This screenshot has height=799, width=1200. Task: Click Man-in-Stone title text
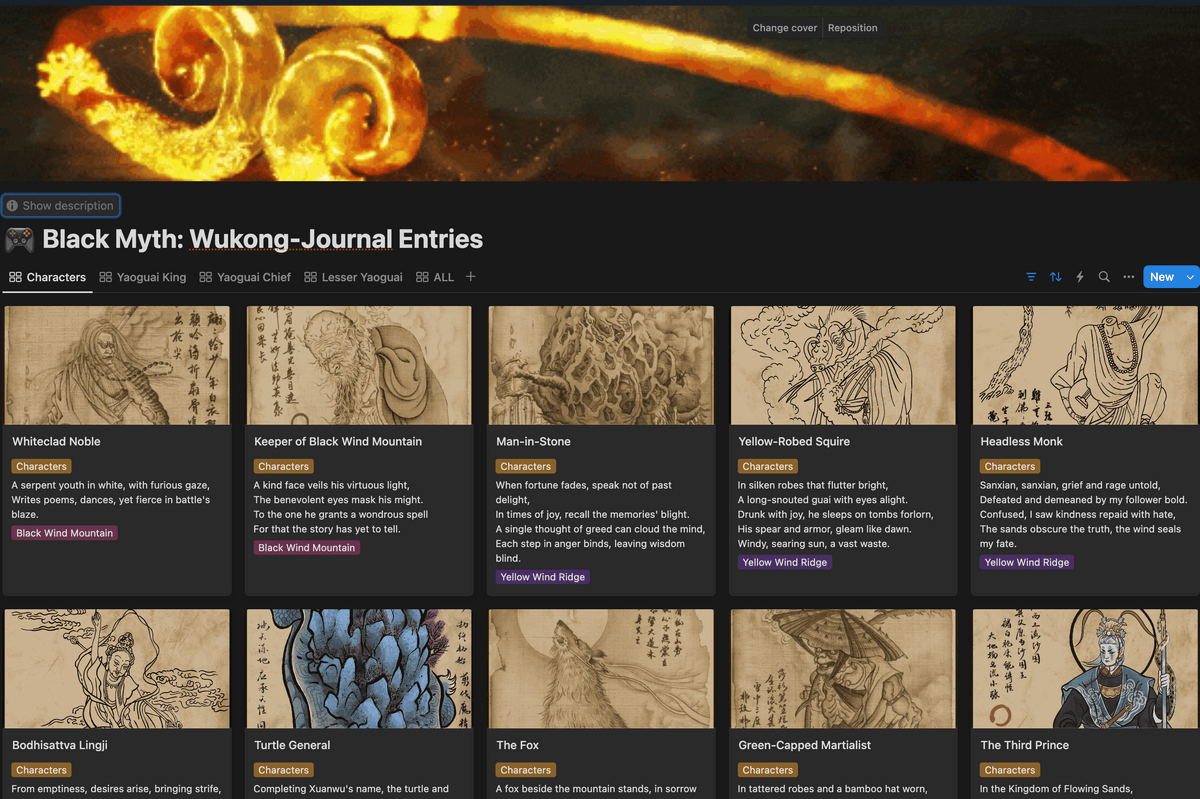(x=533, y=441)
